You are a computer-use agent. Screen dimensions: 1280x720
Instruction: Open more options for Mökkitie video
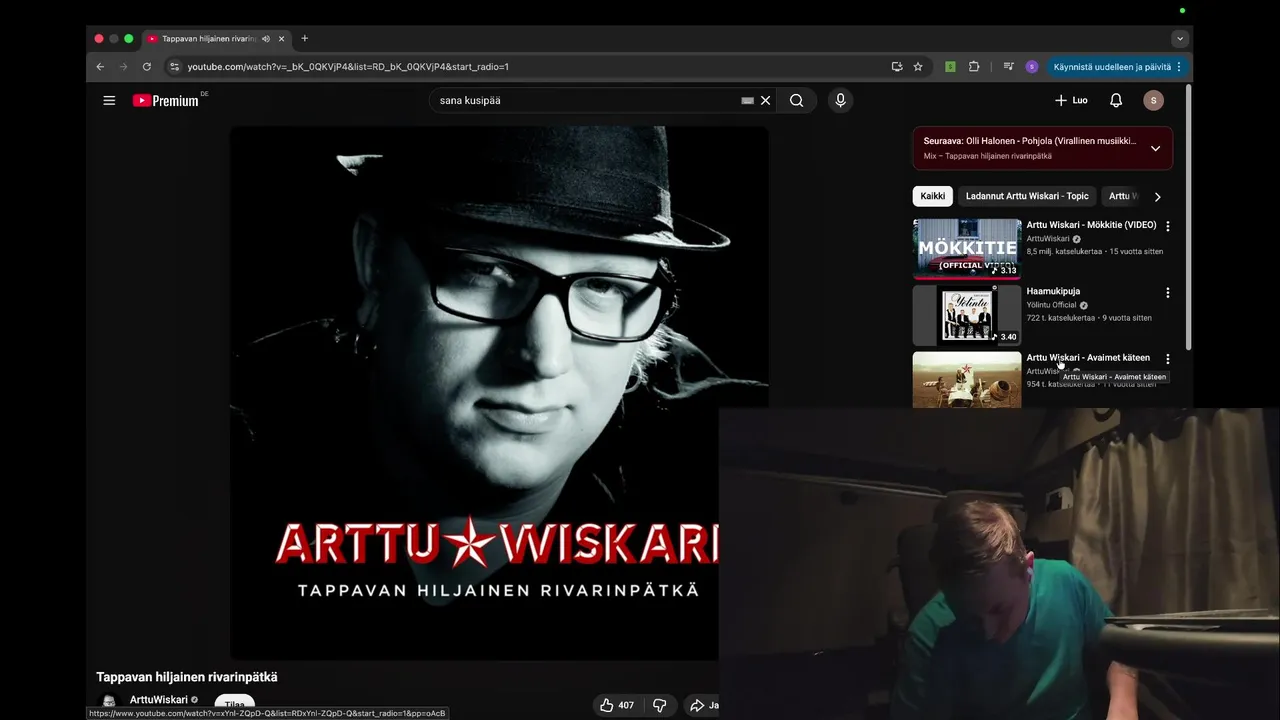click(x=1167, y=227)
